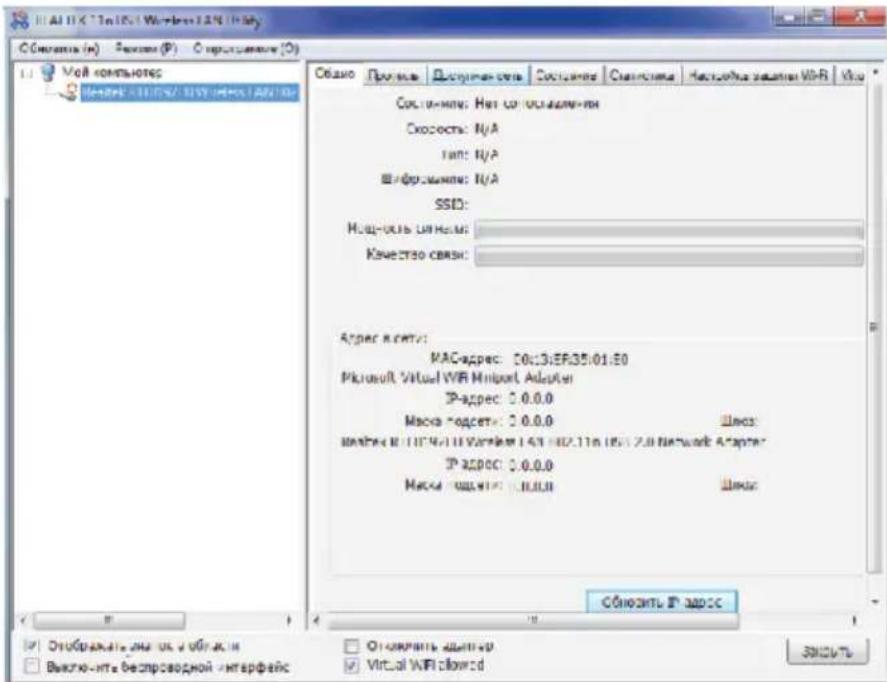Click the left tree panel scroll-right arrow

pyautogui.click(x=290, y=620)
